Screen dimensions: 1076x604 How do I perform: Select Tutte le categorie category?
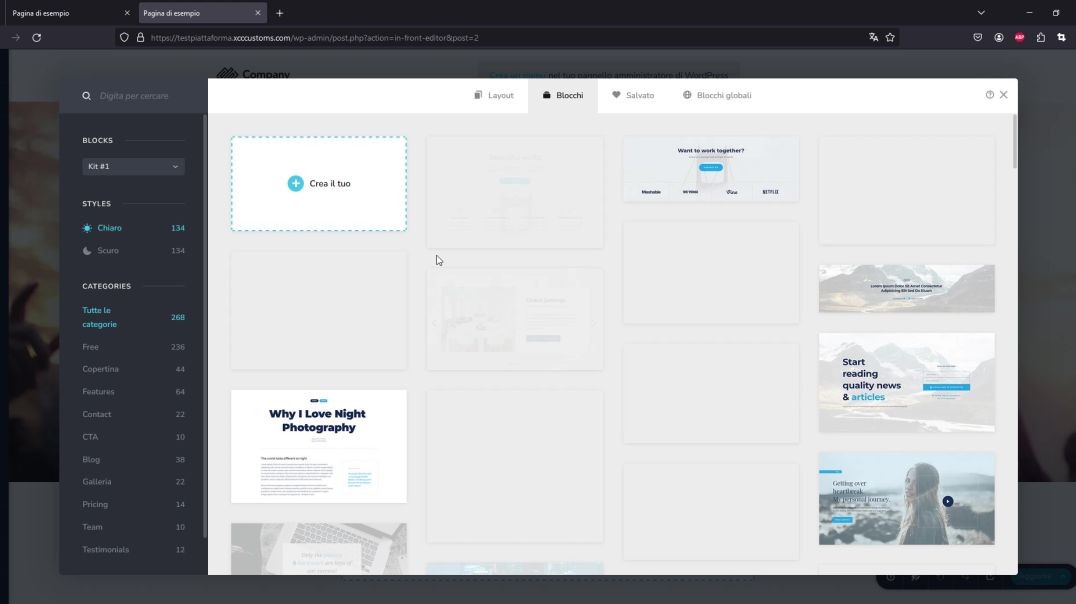tap(133, 317)
